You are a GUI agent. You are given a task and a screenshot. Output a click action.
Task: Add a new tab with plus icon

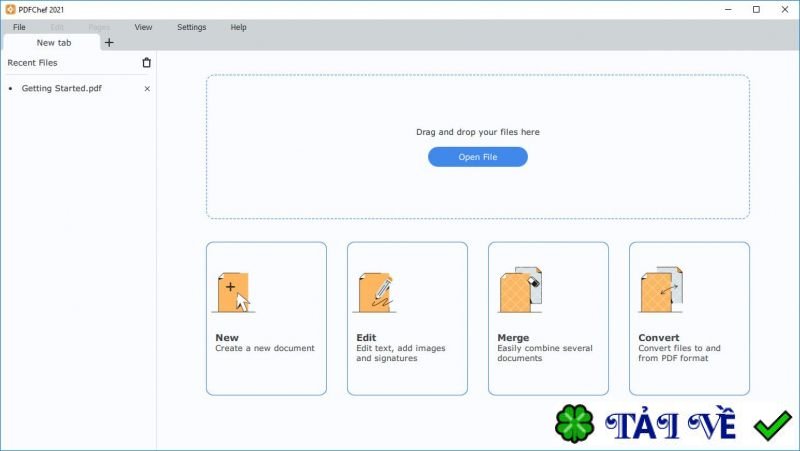(109, 43)
